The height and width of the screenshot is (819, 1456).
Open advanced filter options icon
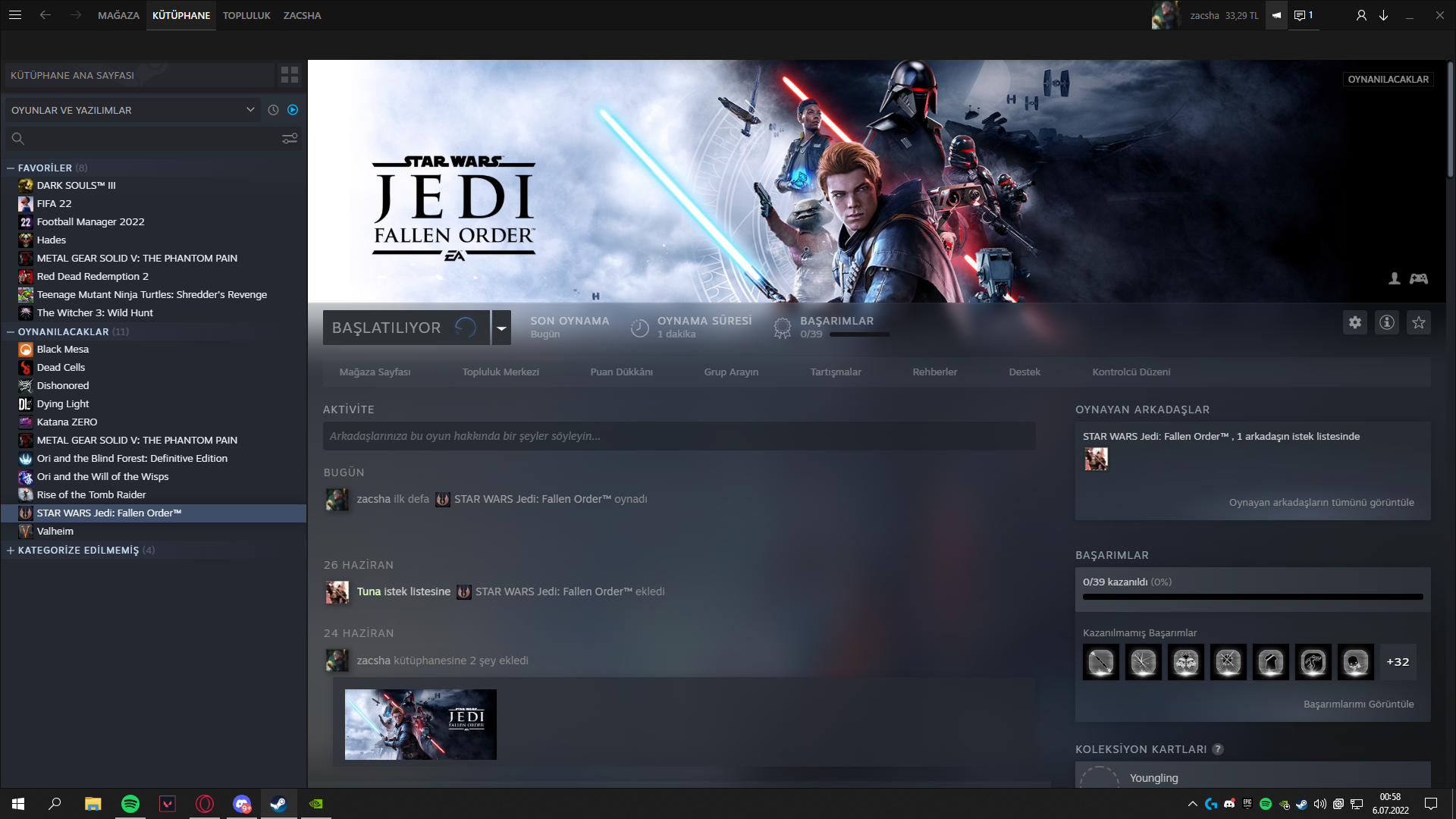(290, 139)
